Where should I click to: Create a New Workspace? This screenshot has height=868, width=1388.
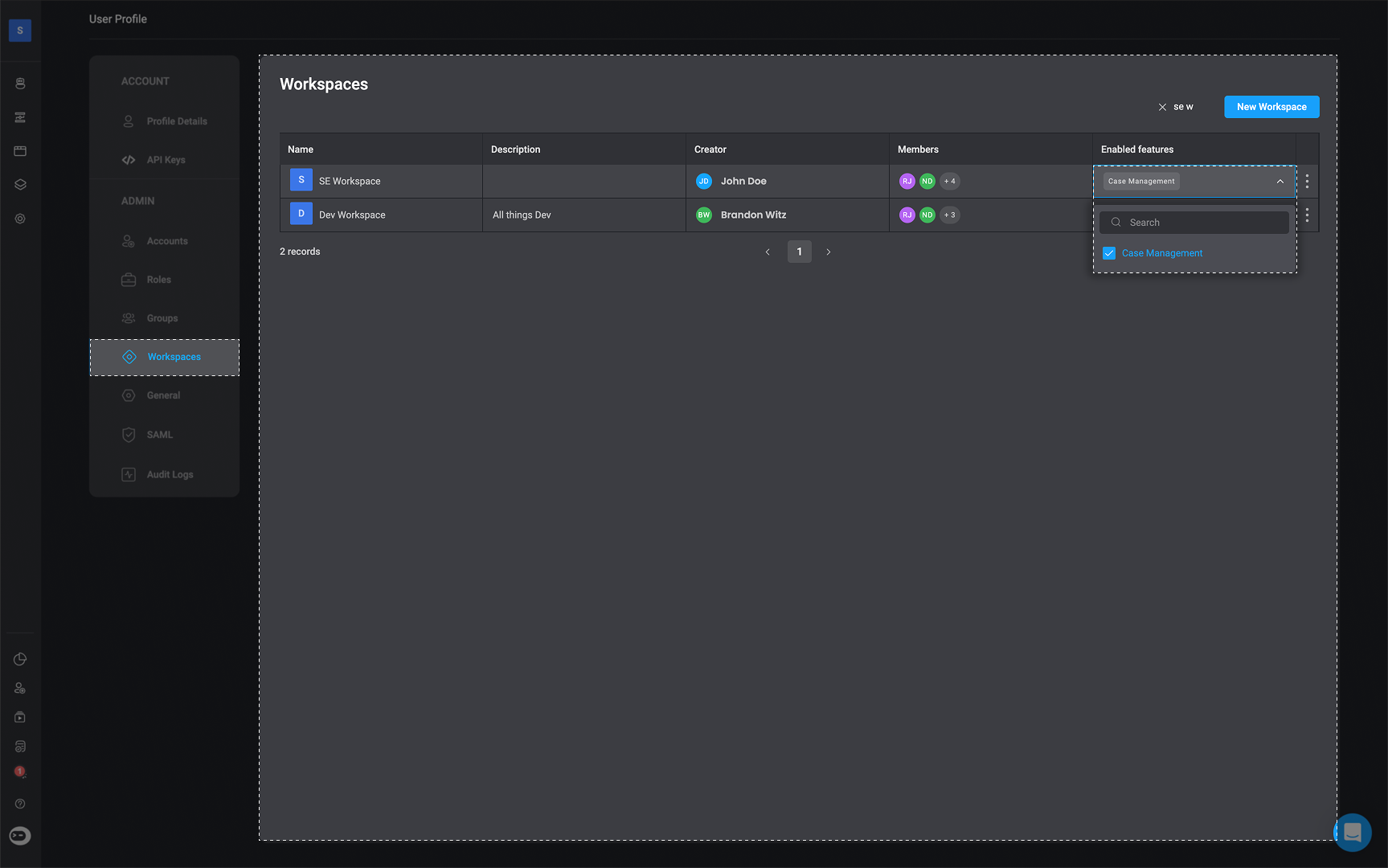pyautogui.click(x=1271, y=107)
